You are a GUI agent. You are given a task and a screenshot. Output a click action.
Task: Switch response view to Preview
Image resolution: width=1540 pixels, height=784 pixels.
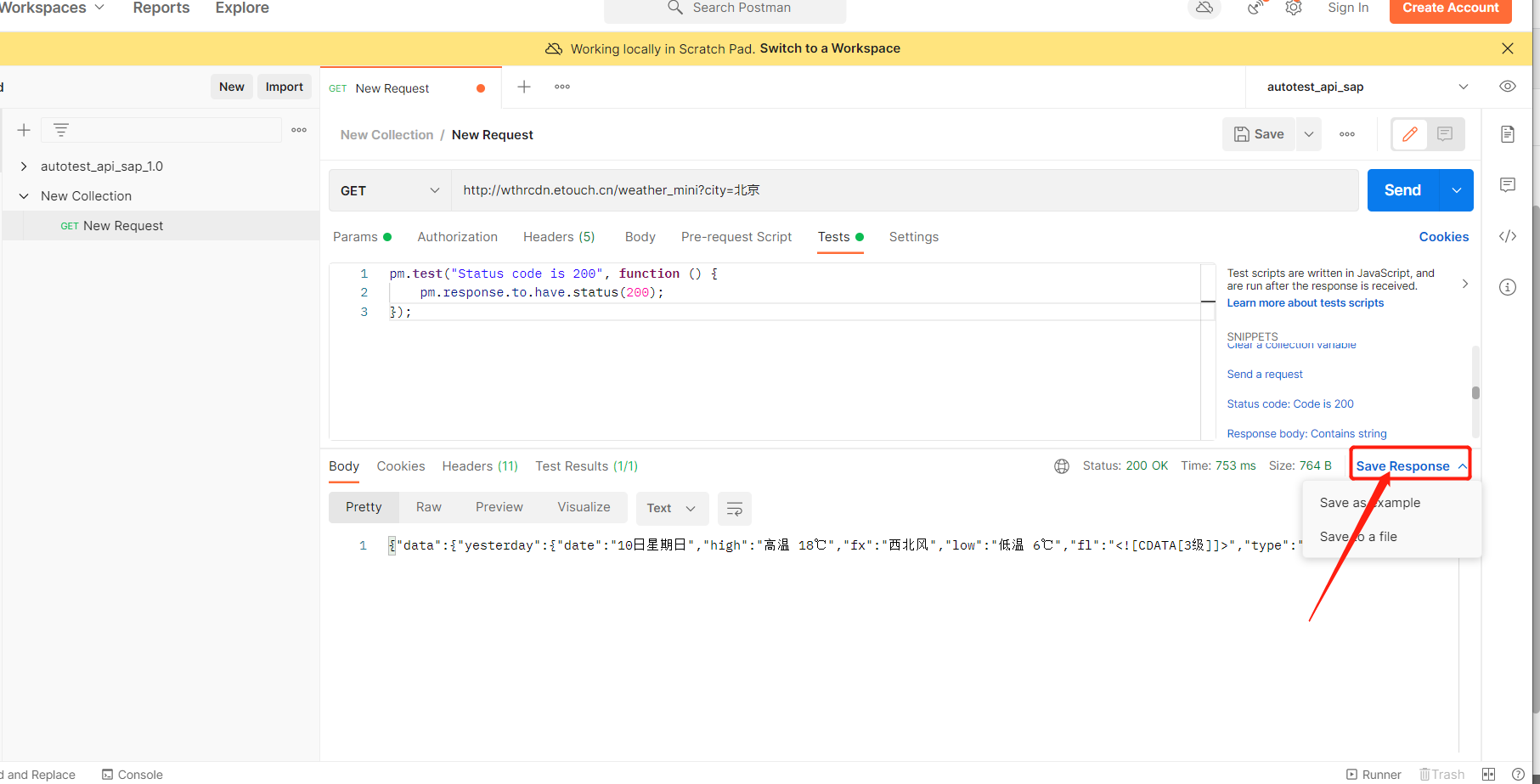[499, 507]
